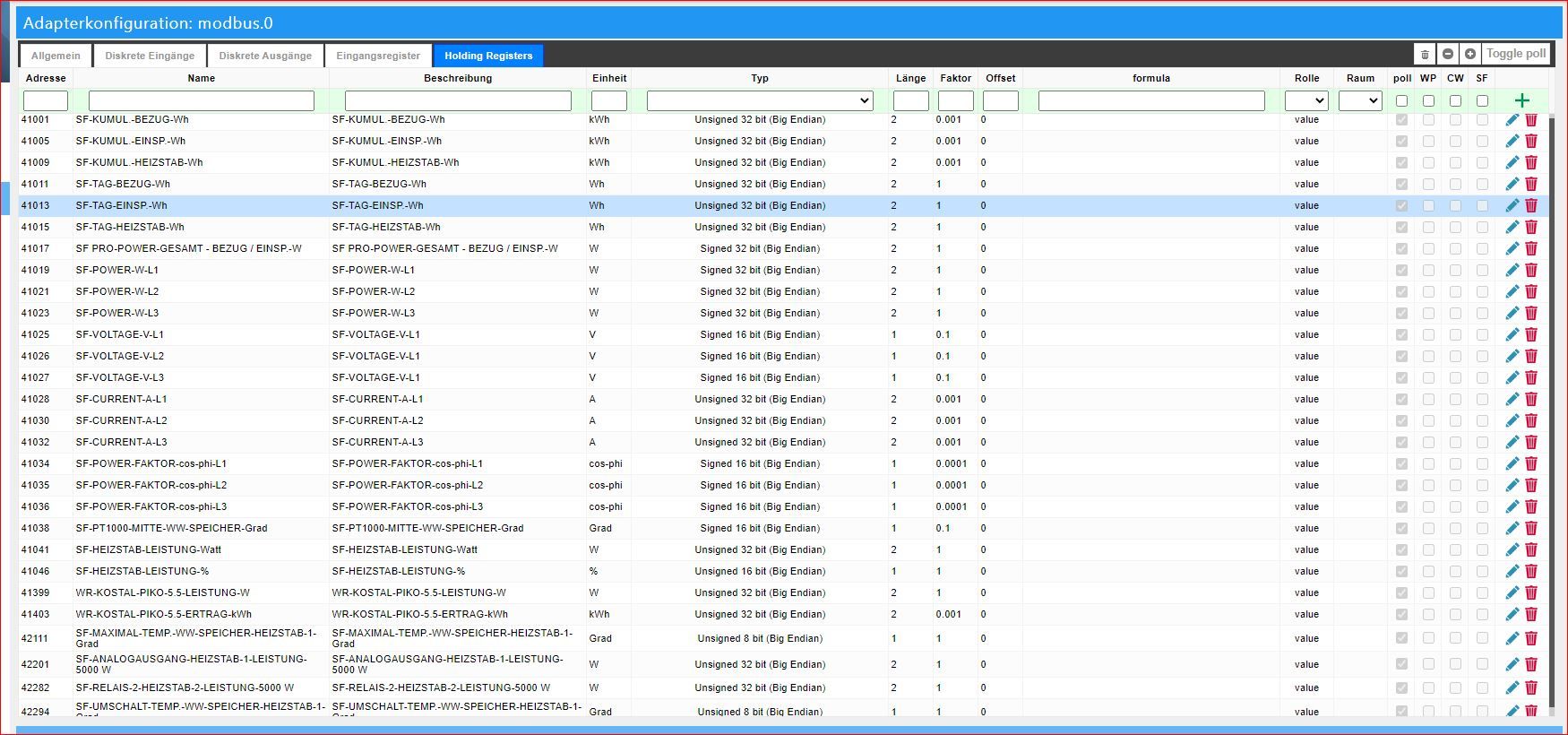Click the Adresse input field
The image size is (1568, 735).
pyautogui.click(x=46, y=100)
